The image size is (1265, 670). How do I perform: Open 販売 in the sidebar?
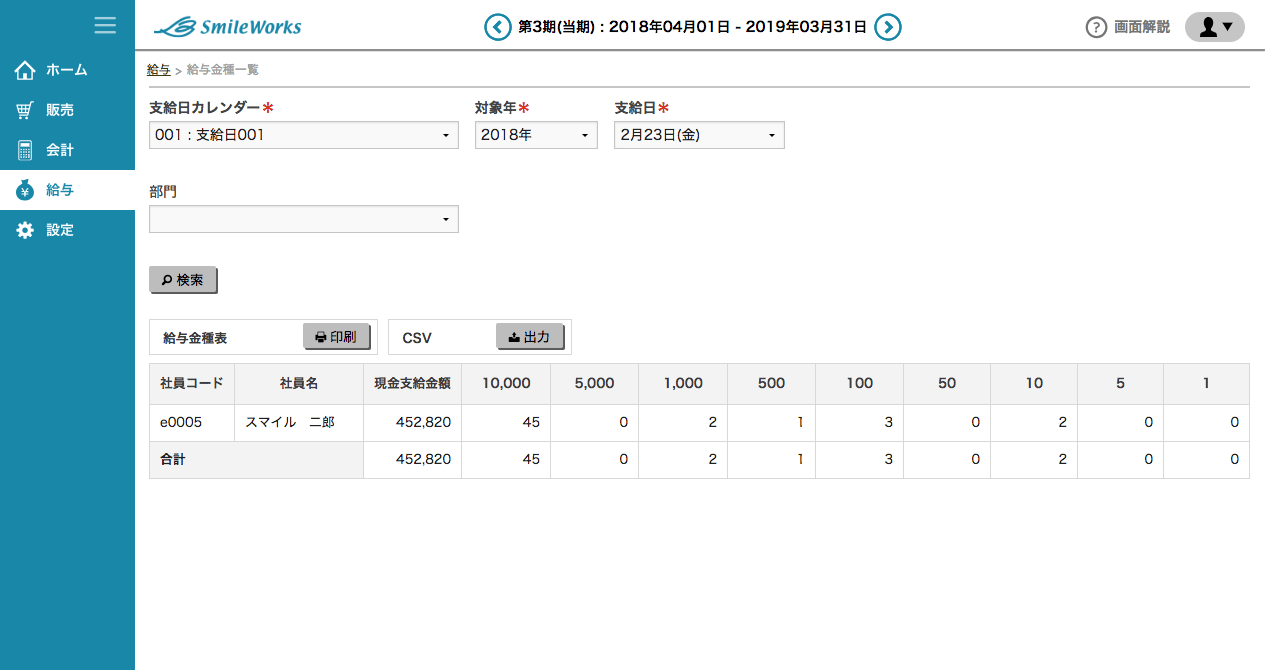(x=67, y=110)
